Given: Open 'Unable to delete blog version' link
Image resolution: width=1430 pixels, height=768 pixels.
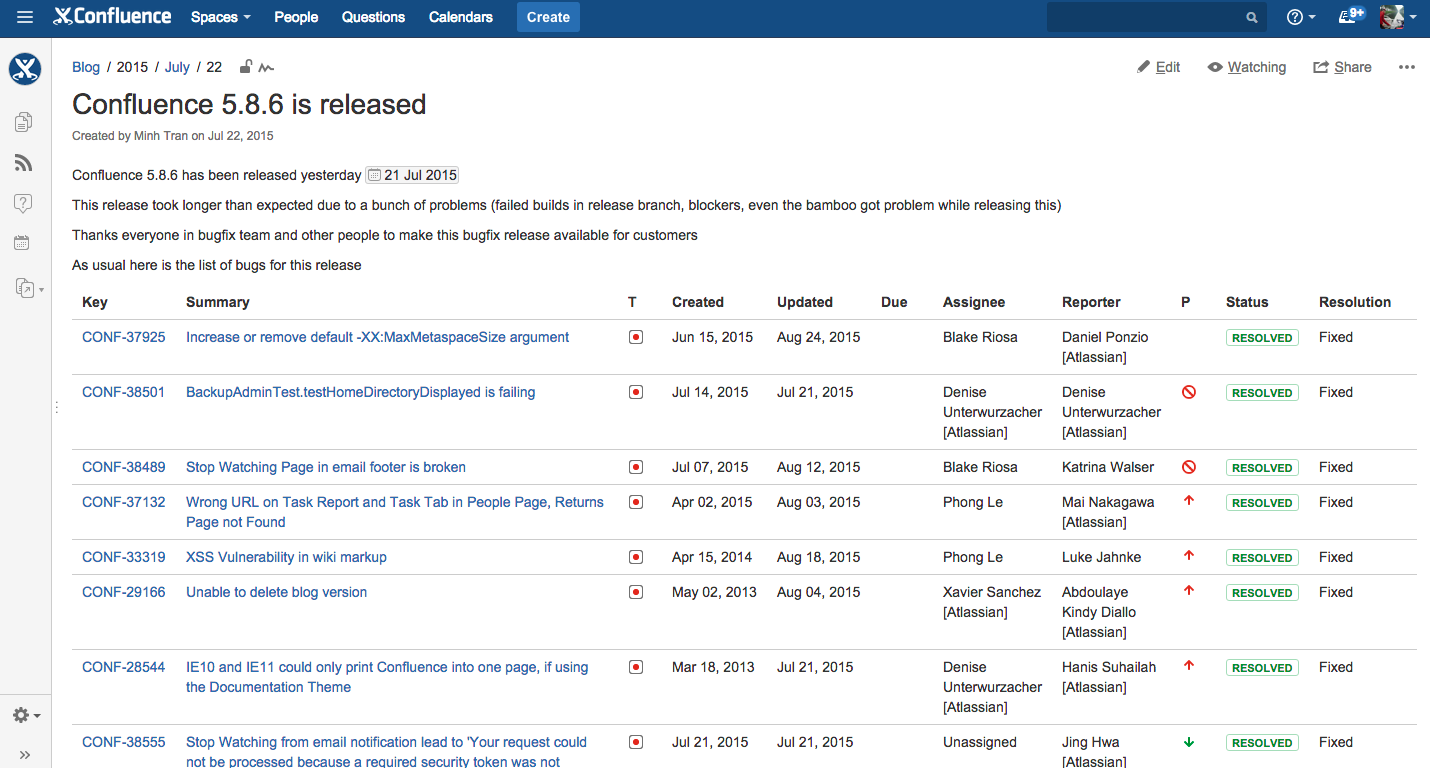Looking at the screenshot, I should [x=276, y=592].
